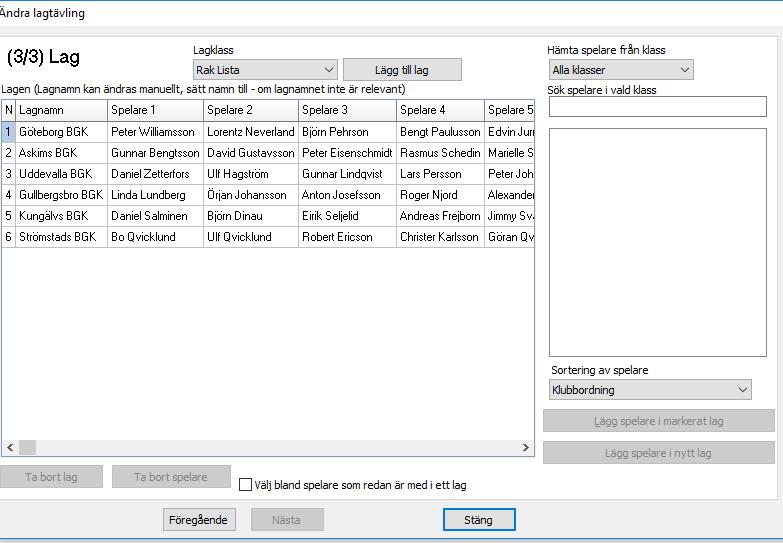Click the right scroll arrow of the team table
Image resolution: width=783 pixels, height=543 pixels.
click(525, 447)
